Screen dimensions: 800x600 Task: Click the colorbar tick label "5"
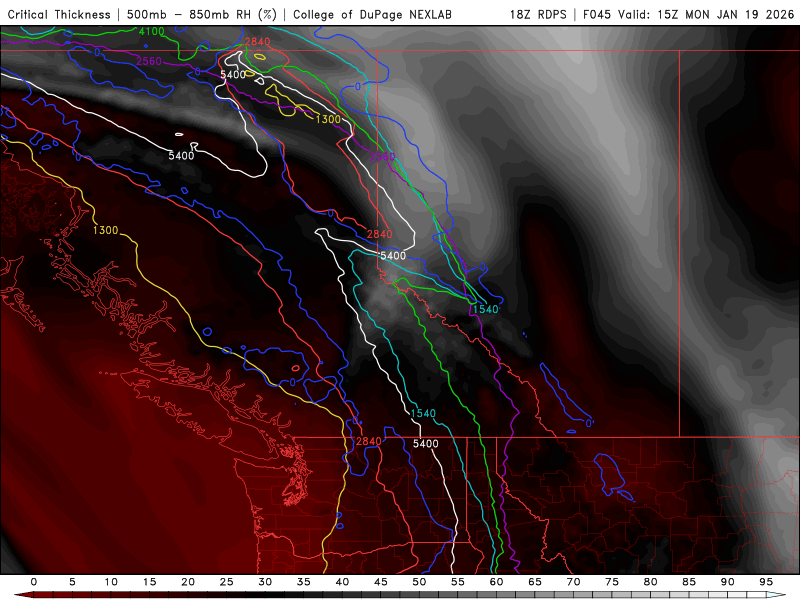[x=72, y=582]
